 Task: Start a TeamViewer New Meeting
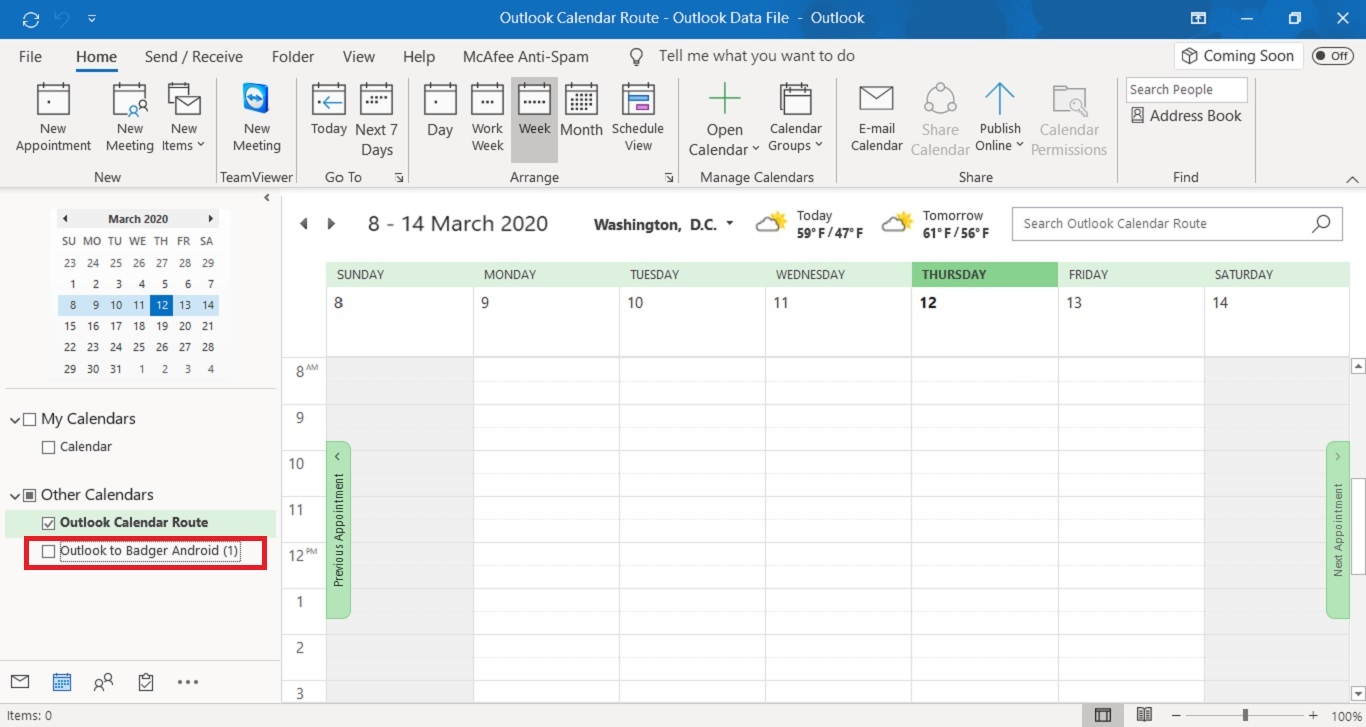pos(257,118)
